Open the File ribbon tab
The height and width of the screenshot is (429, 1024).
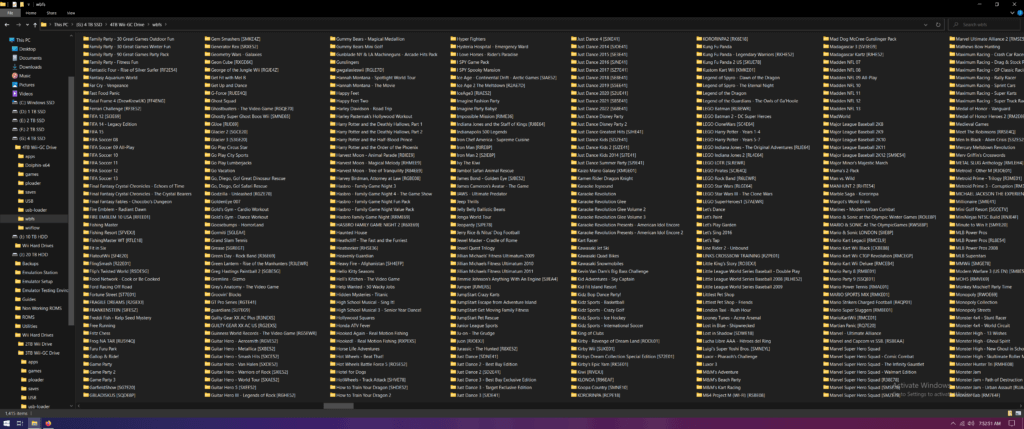point(10,13)
